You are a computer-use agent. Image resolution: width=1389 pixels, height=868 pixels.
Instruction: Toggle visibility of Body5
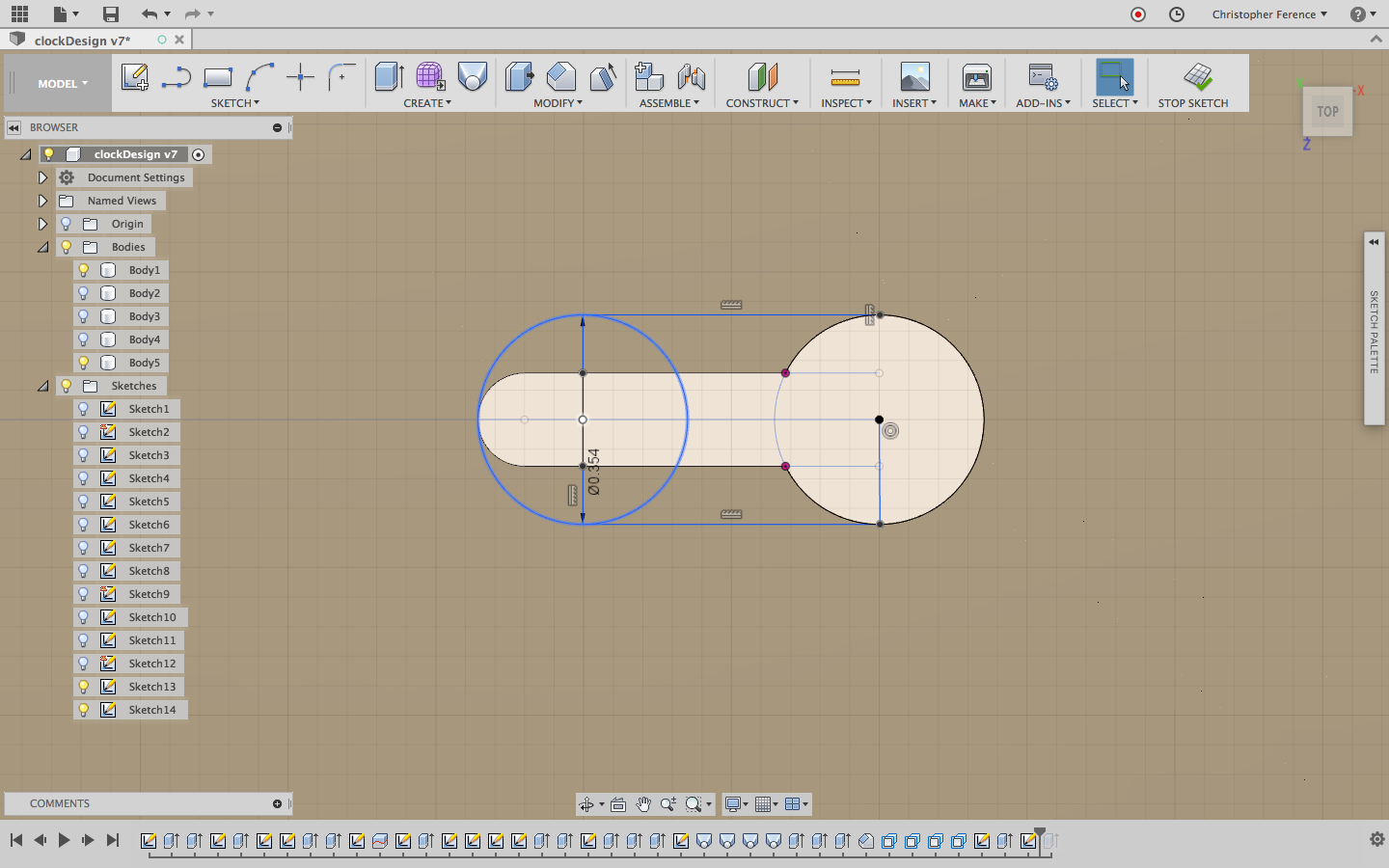click(x=84, y=363)
